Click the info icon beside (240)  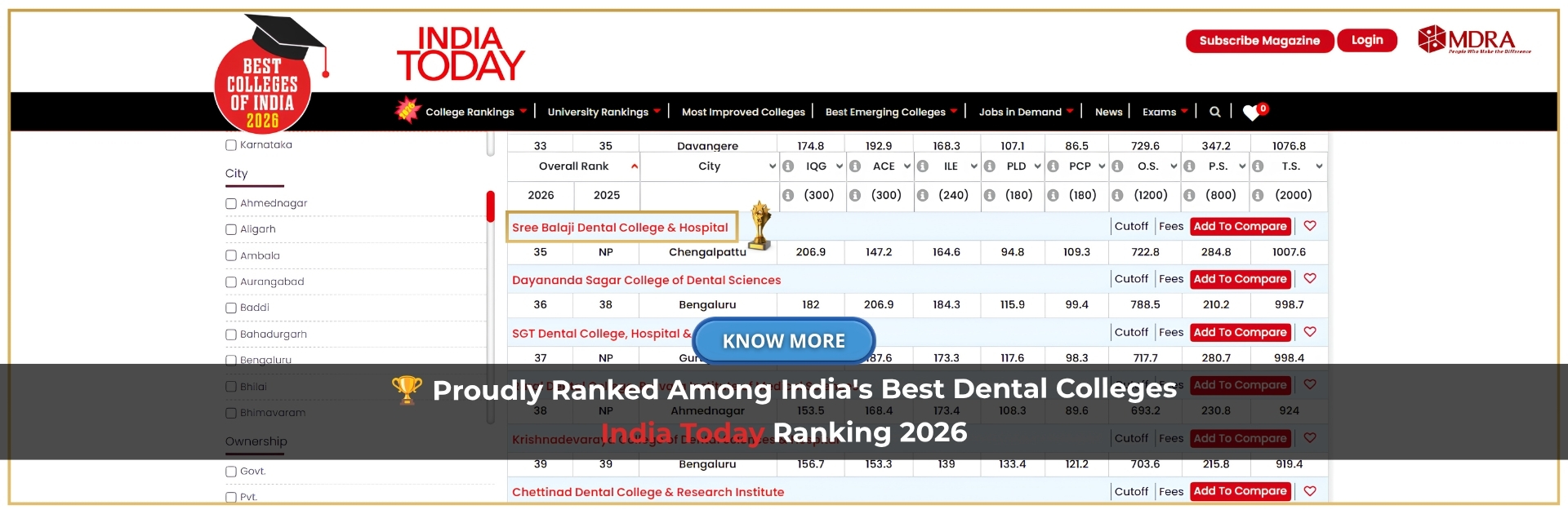(x=923, y=196)
